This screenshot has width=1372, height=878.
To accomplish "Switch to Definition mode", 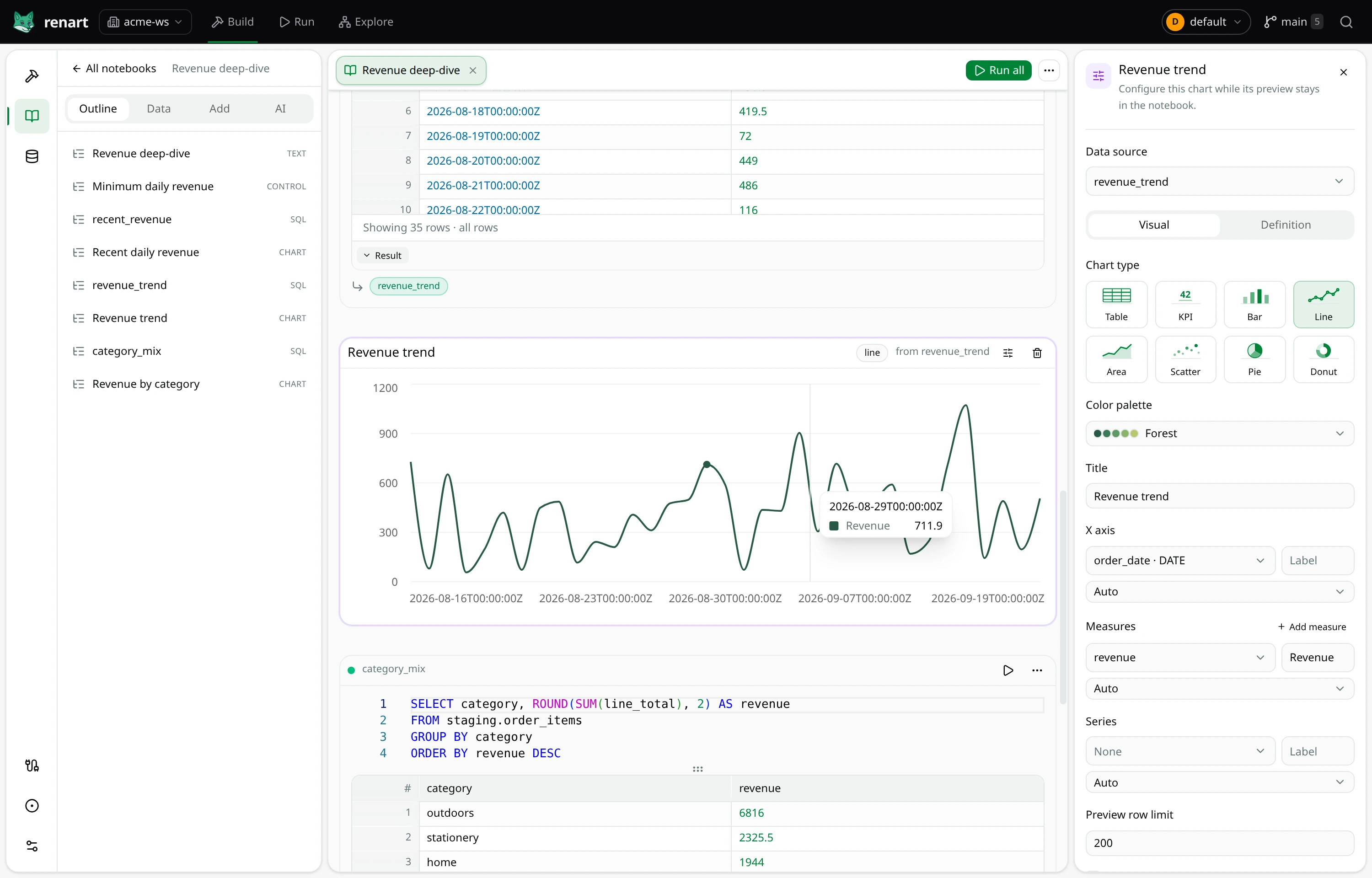I will click(x=1286, y=225).
